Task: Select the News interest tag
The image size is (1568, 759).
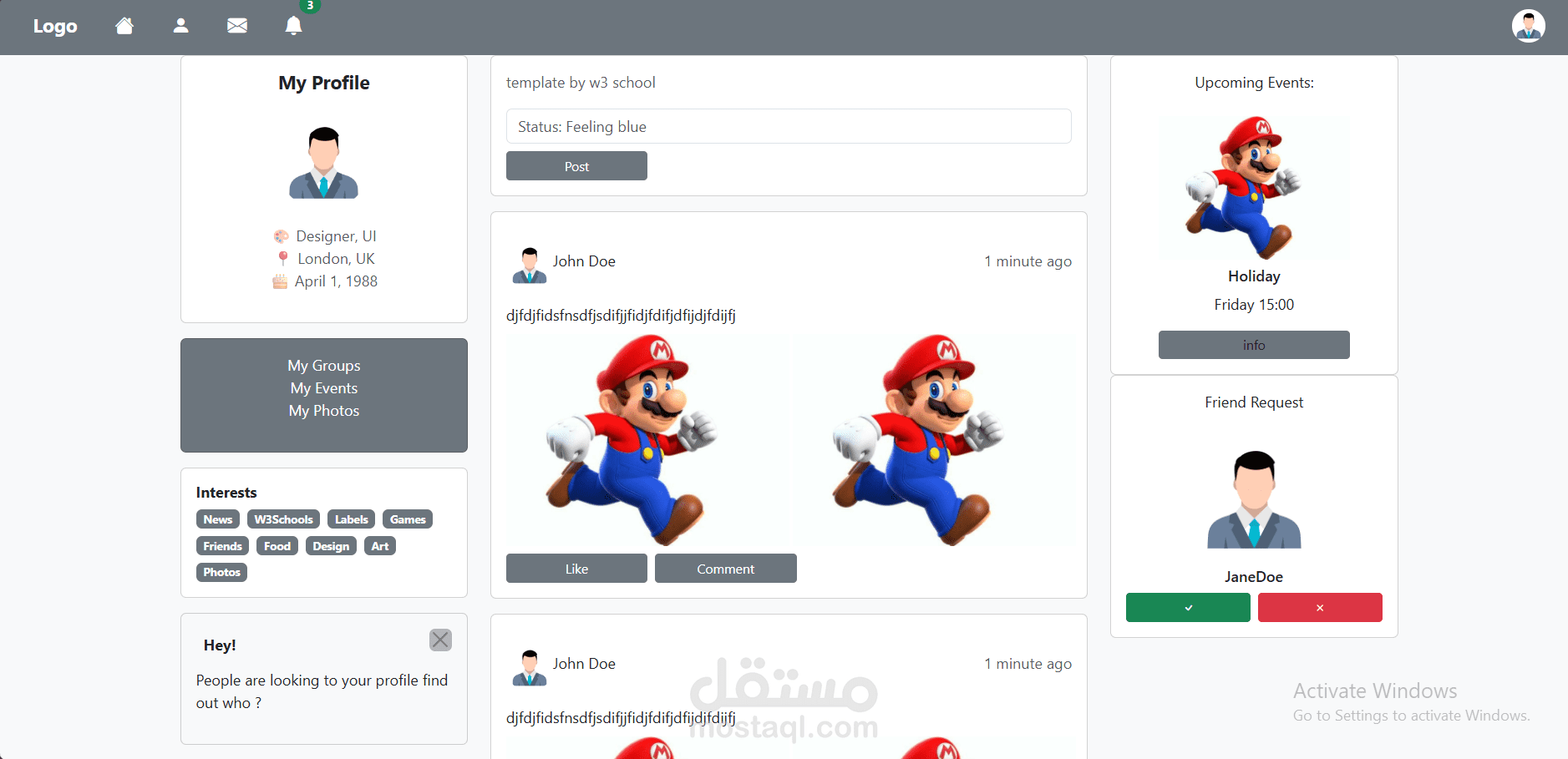Action: (x=218, y=519)
